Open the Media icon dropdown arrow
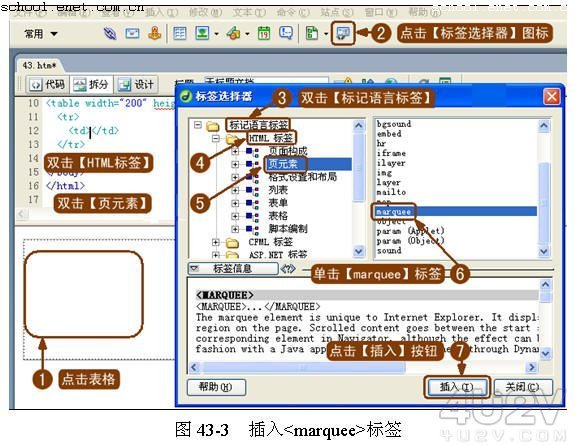575x445 pixels. point(248,34)
